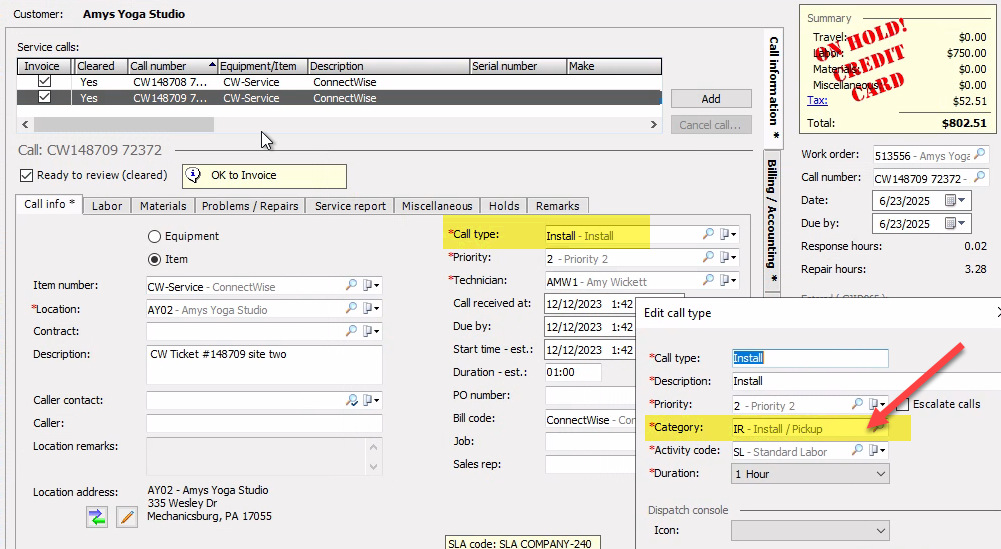Screen dimensions: 1001x549
Task: Click the Description field in Edit call type
Action: tap(866, 381)
